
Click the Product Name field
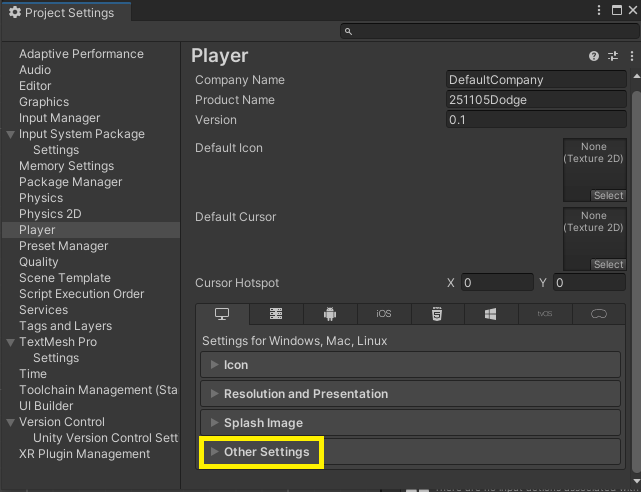click(536, 100)
